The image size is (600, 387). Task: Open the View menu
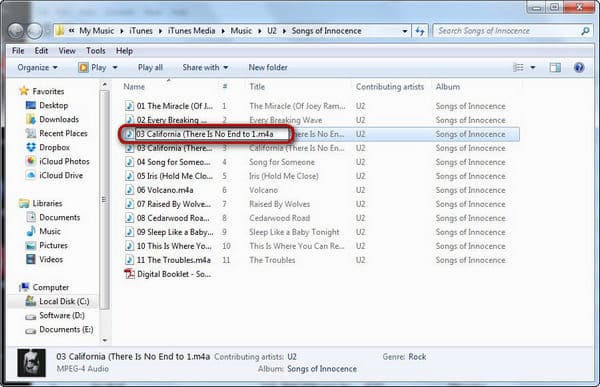pyautogui.click(x=67, y=51)
